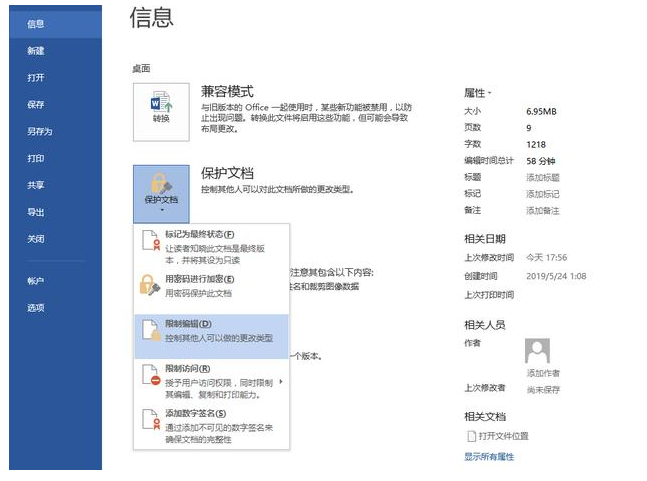Click last modified time 今天 17:56
Viewport: 647px width, 481px height.
547,257
